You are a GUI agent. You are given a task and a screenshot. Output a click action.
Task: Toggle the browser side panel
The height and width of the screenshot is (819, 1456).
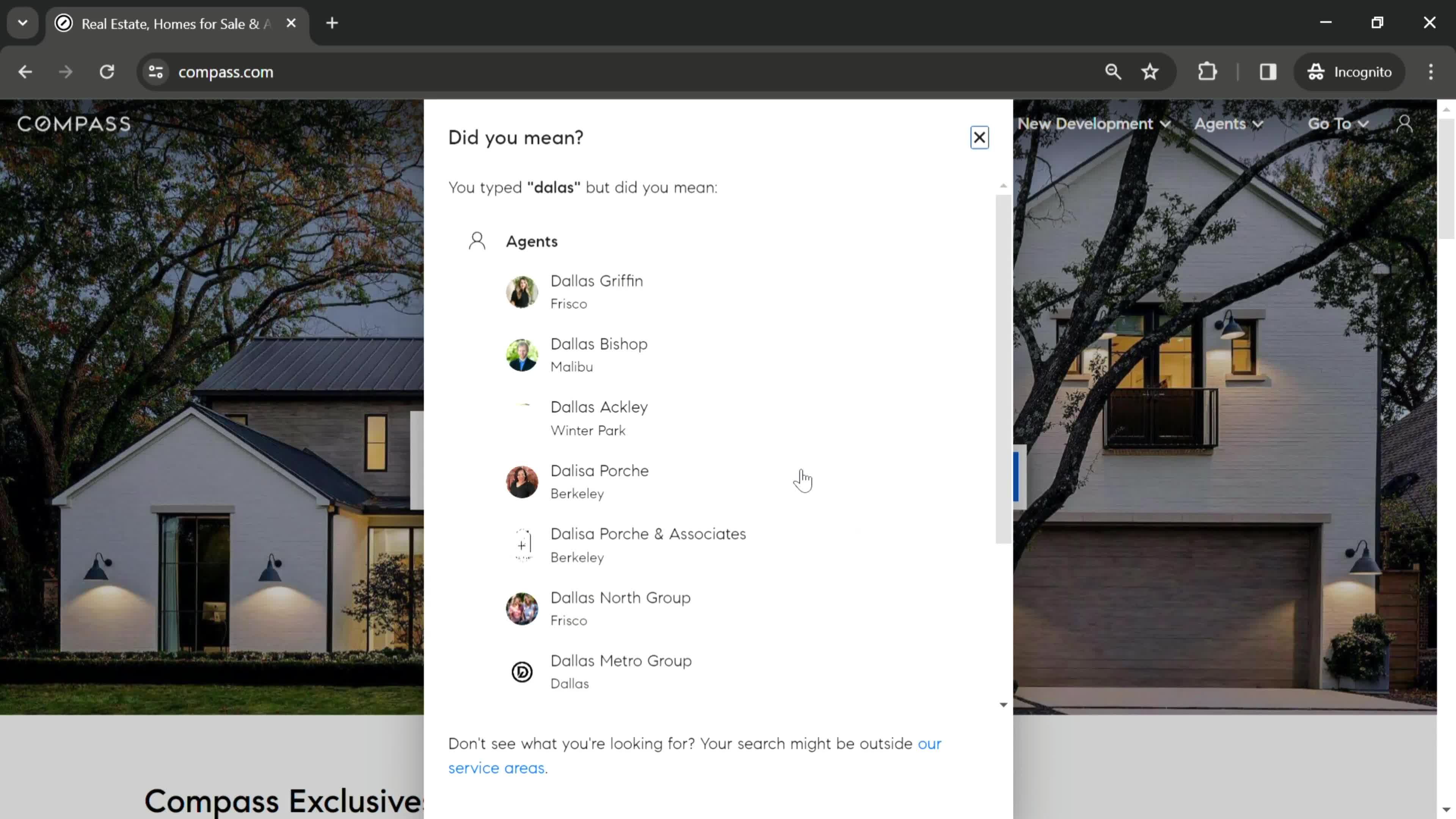(1268, 72)
